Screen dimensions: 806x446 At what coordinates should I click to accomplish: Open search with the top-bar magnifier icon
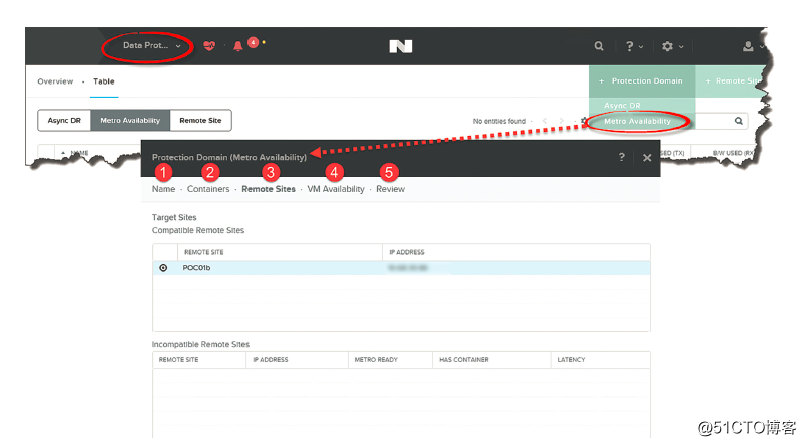[599, 46]
